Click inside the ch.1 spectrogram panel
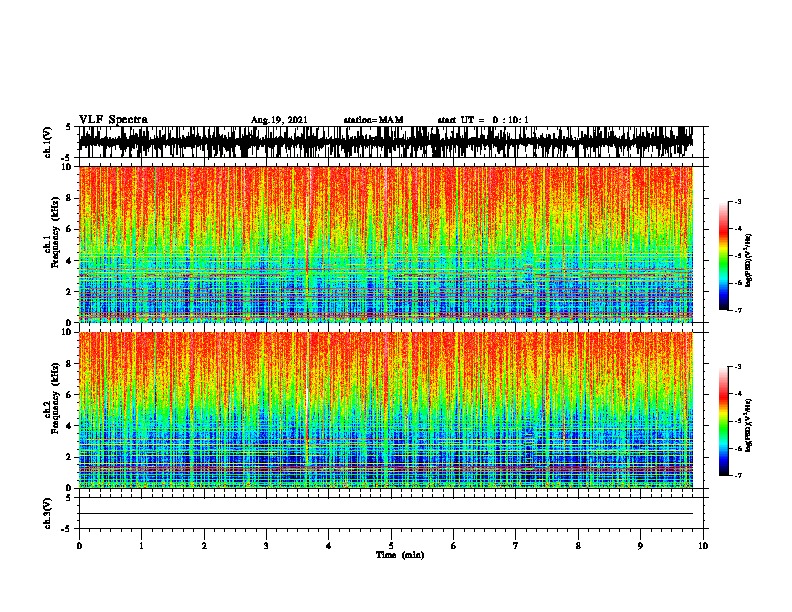Screen dimensions: 792x612 [x=385, y=244]
